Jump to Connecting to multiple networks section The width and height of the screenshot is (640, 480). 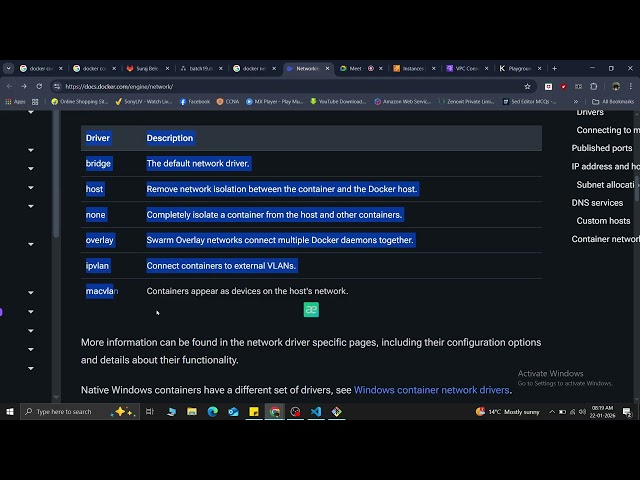click(x=608, y=130)
